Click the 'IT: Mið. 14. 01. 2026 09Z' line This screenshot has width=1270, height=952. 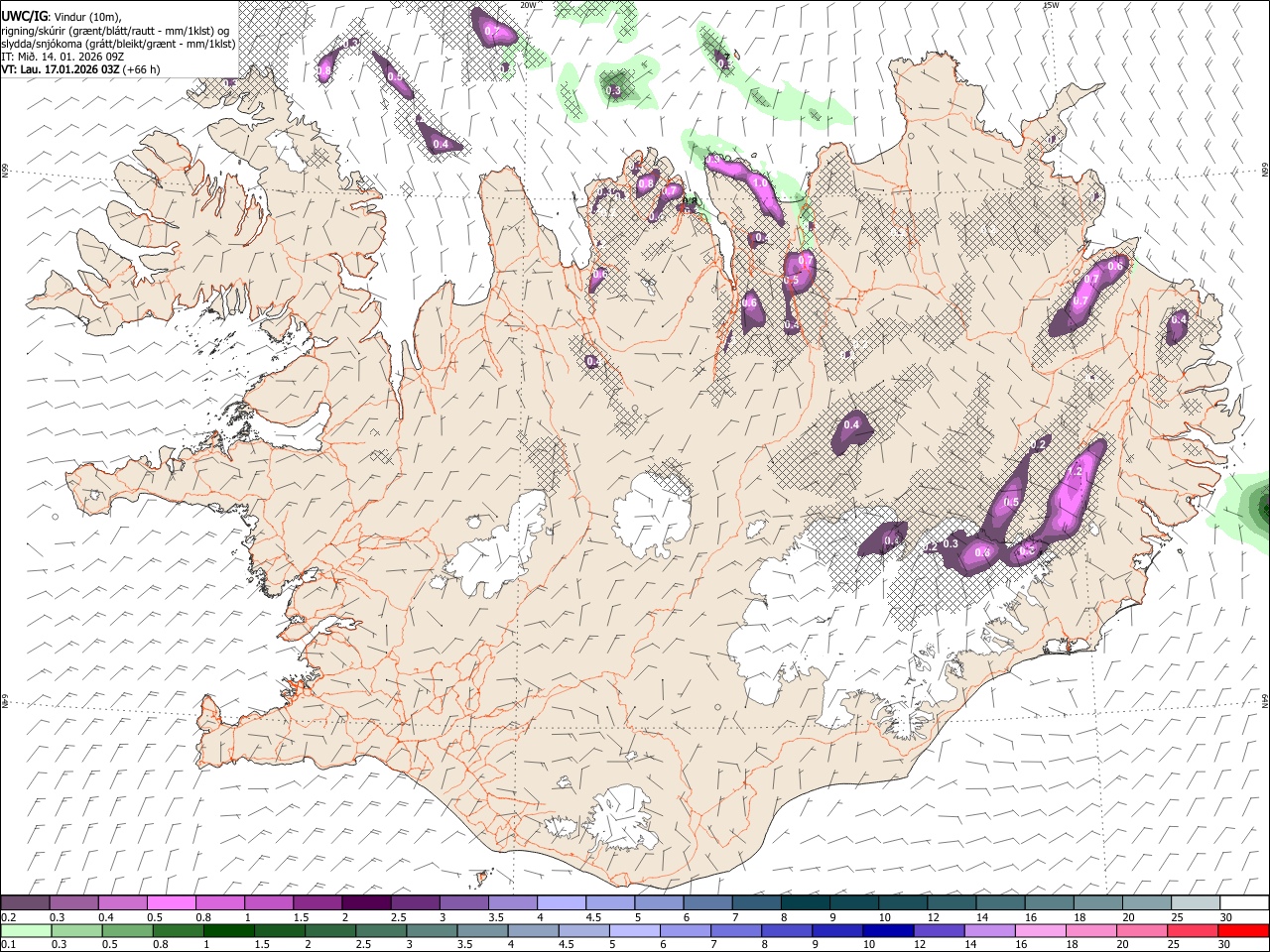(x=63, y=57)
